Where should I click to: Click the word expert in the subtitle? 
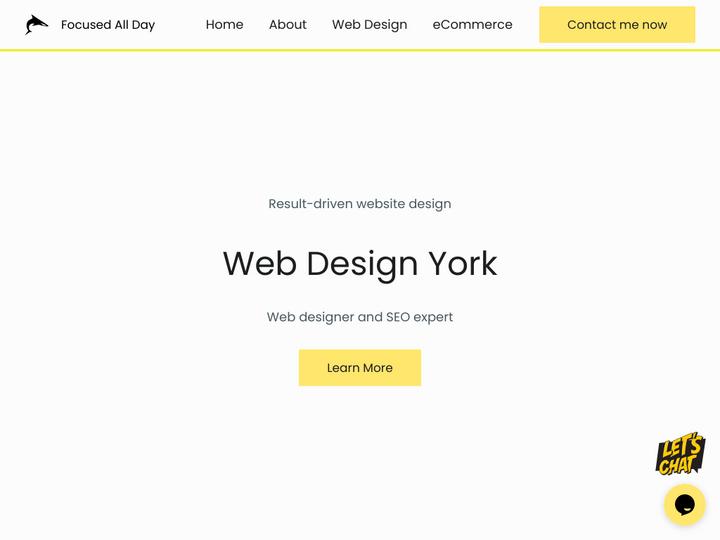pyautogui.click(x=433, y=317)
